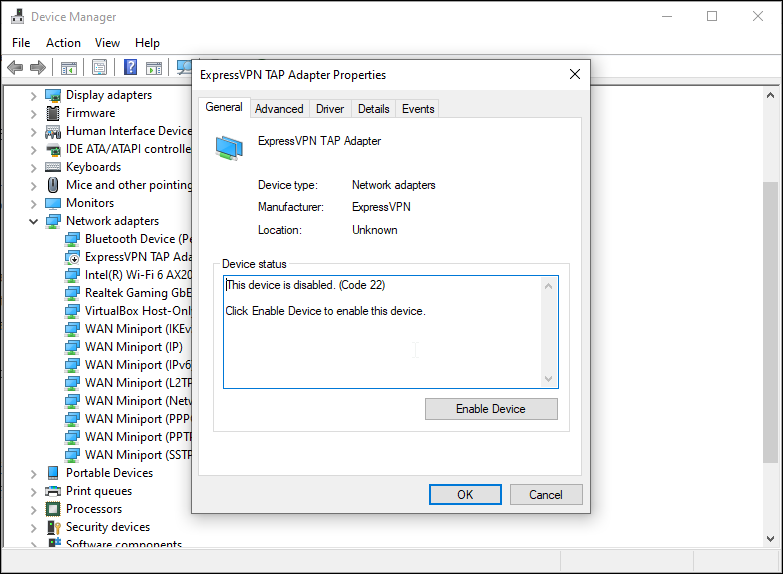Screen dimensions: 783x574
Task: Click the Security devices key icon
Action: [x=53, y=527]
